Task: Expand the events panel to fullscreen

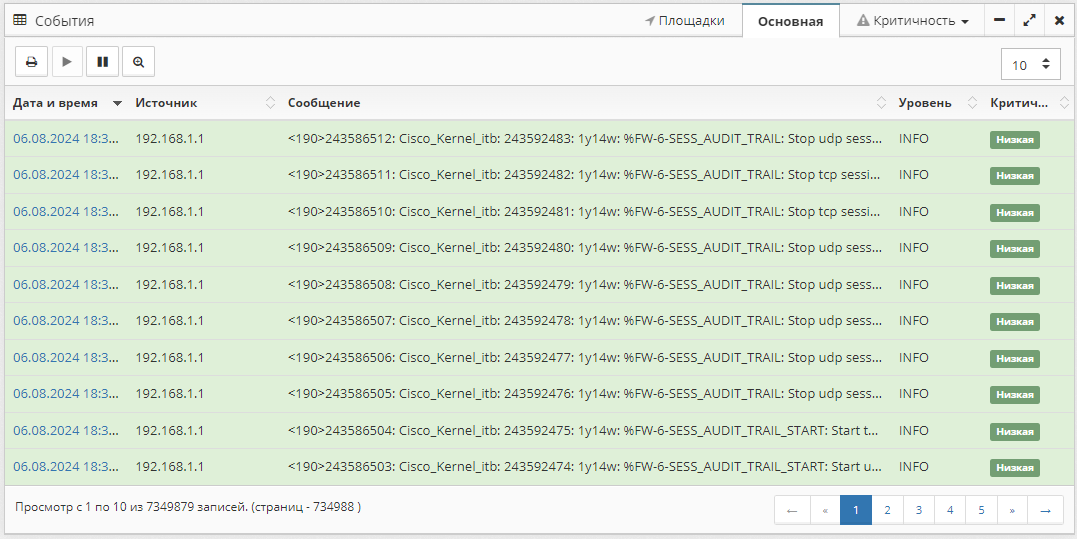Action: tap(1029, 20)
